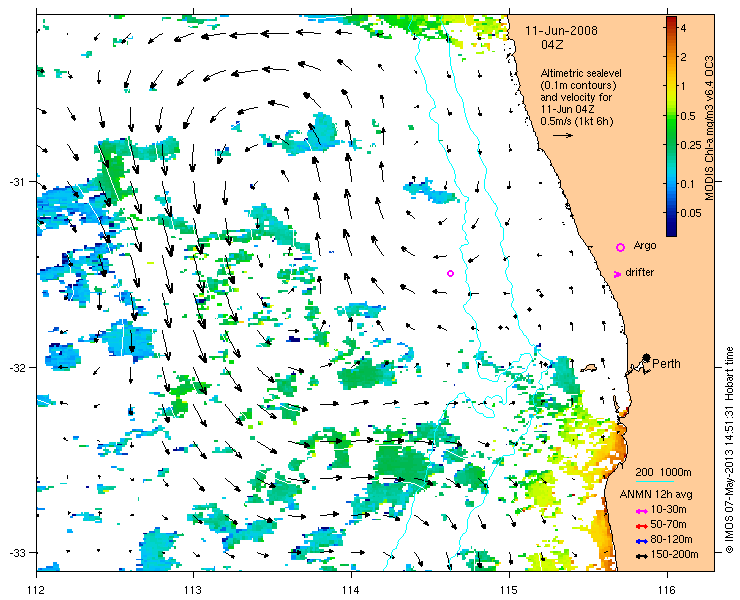The image size is (740, 600).
Task: Click the drifter magenta arrow legend marker
Action: pyautogui.click(x=617, y=274)
